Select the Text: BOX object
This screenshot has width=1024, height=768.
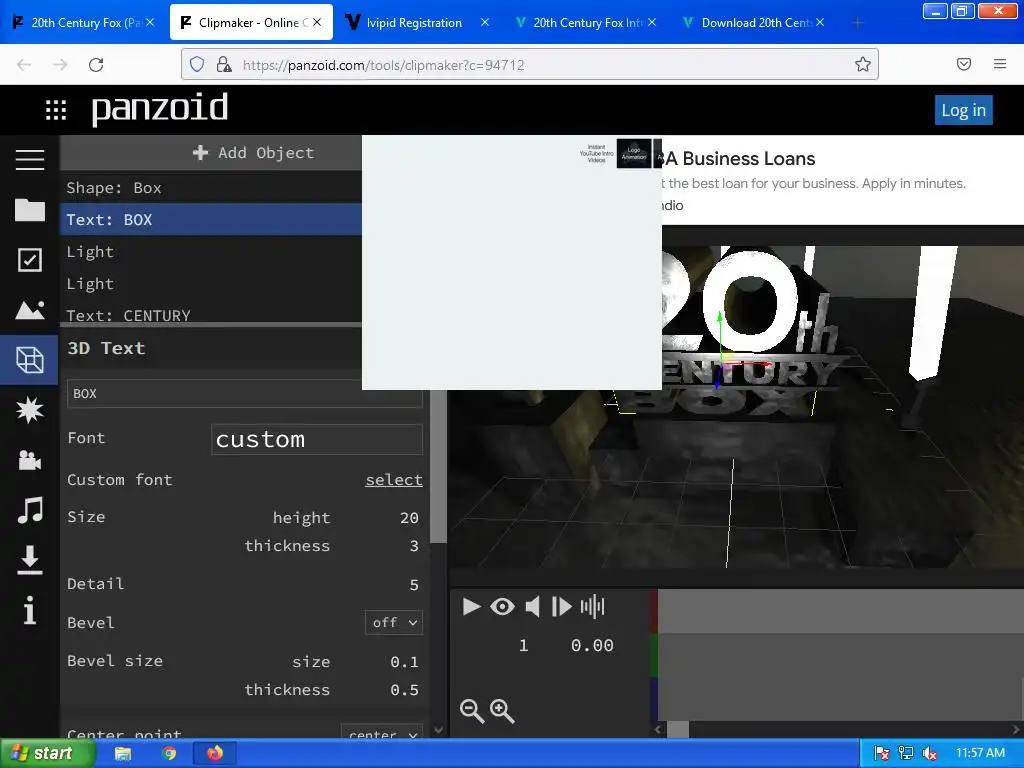pyautogui.click(x=211, y=219)
